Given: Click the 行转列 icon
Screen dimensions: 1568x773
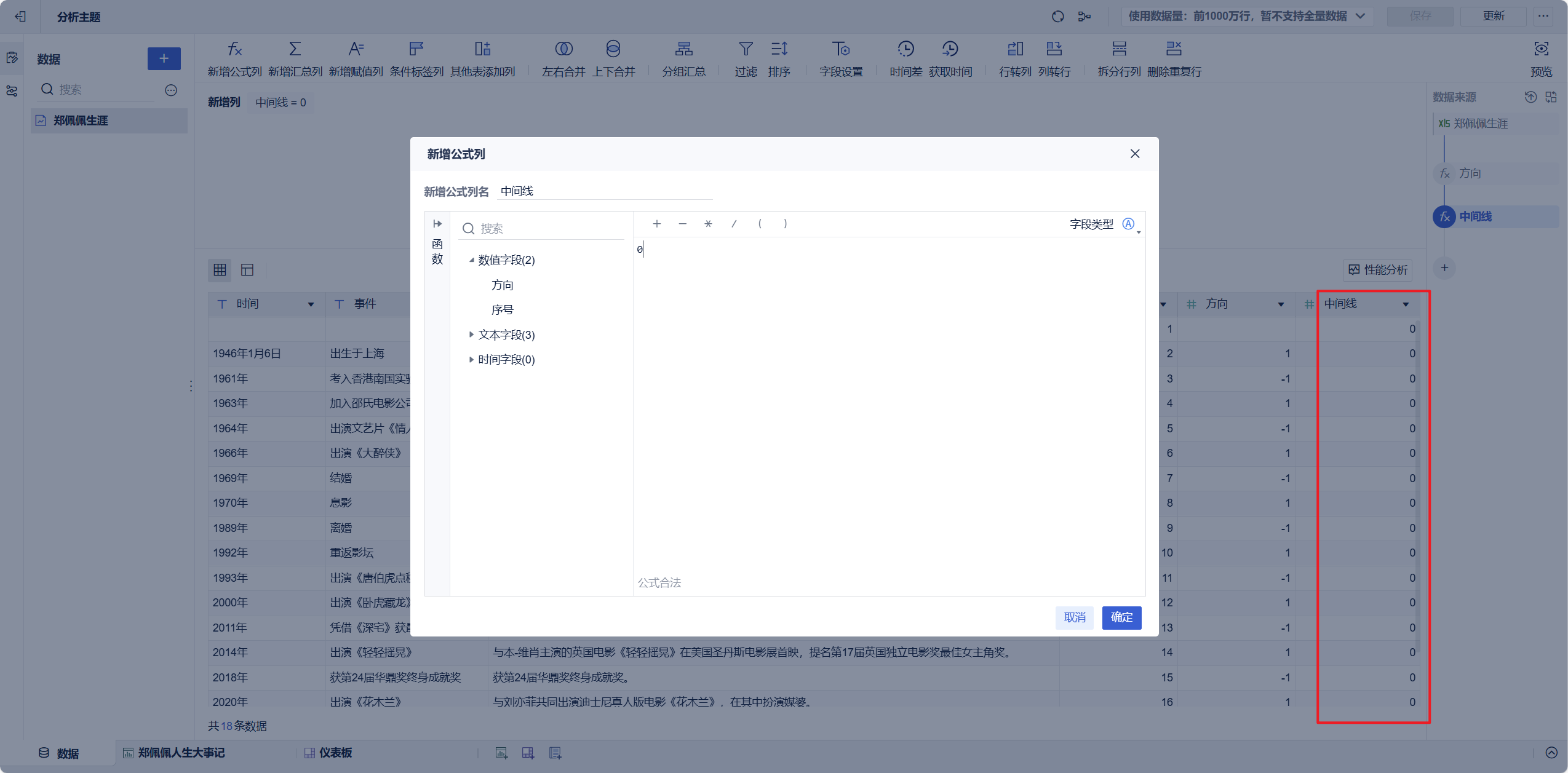Looking at the screenshot, I should click(x=1015, y=49).
